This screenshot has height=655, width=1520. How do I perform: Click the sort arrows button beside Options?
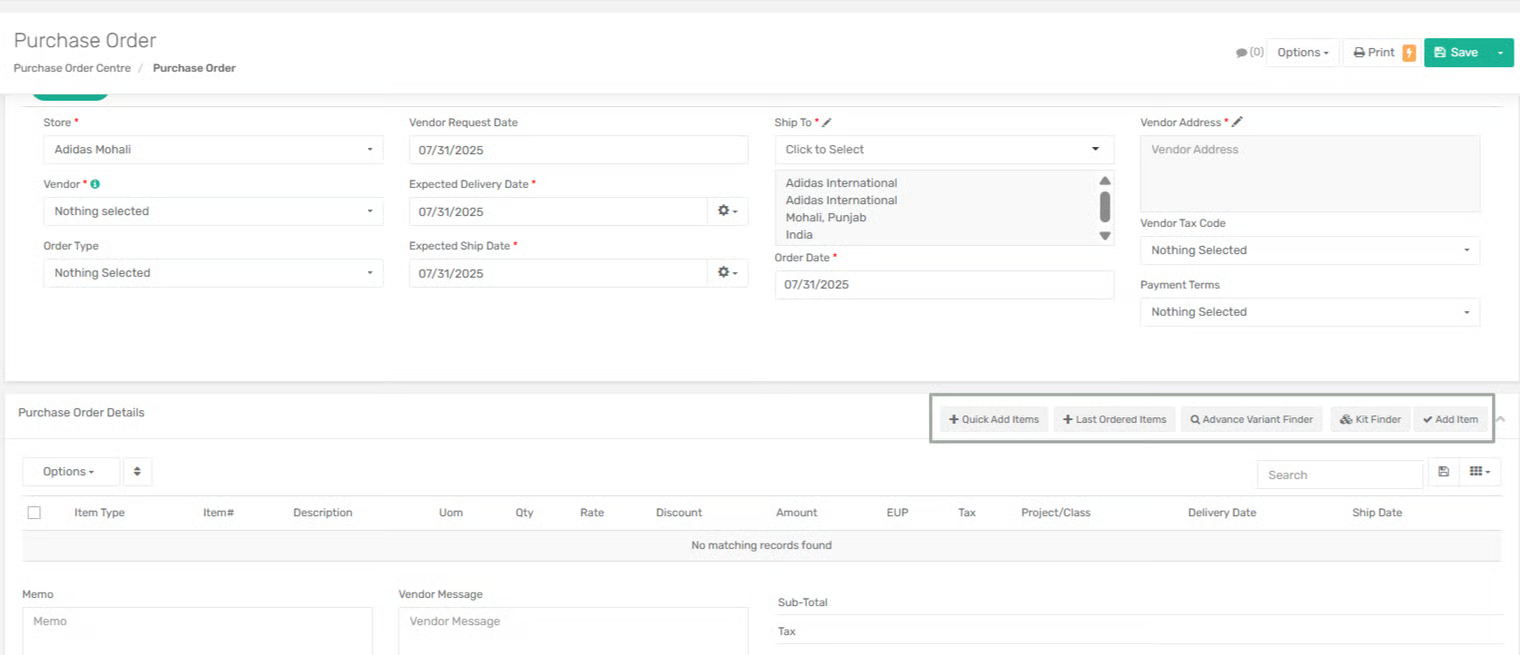coord(138,472)
